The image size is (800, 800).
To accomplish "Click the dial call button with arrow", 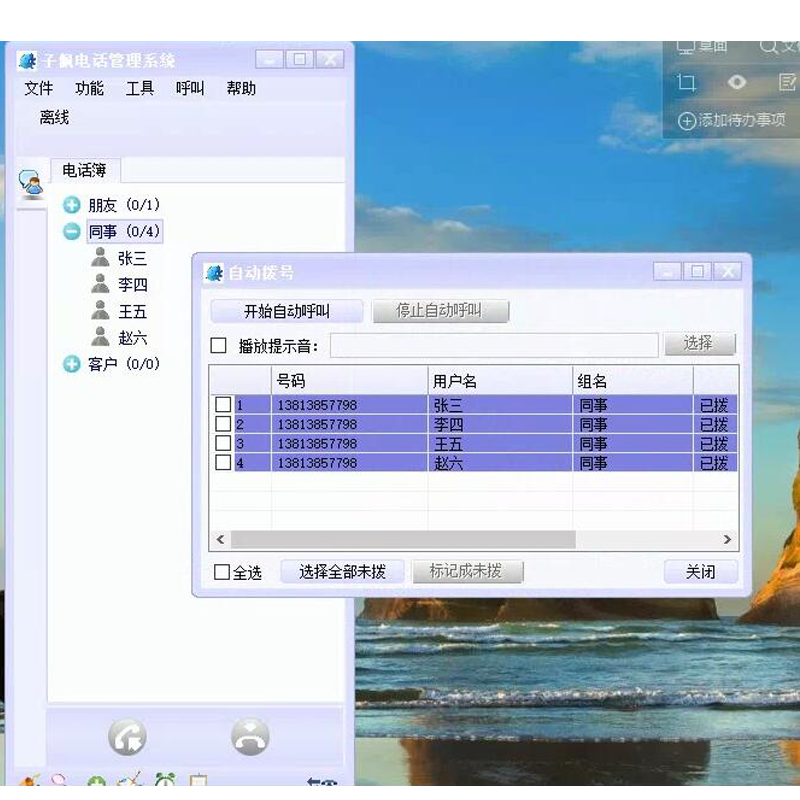I will coord(127,737).
